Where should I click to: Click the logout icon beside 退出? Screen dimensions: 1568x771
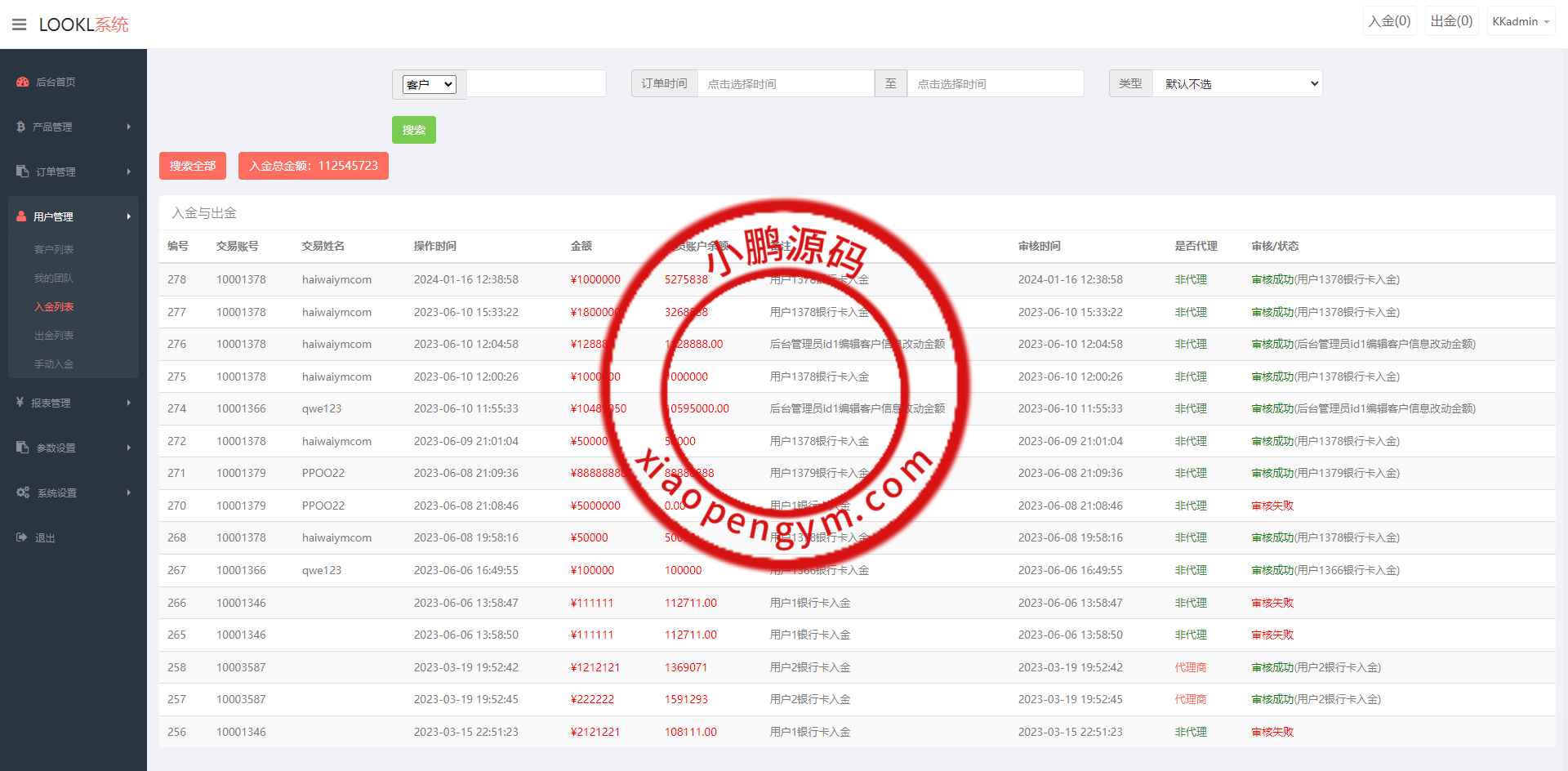21,537
